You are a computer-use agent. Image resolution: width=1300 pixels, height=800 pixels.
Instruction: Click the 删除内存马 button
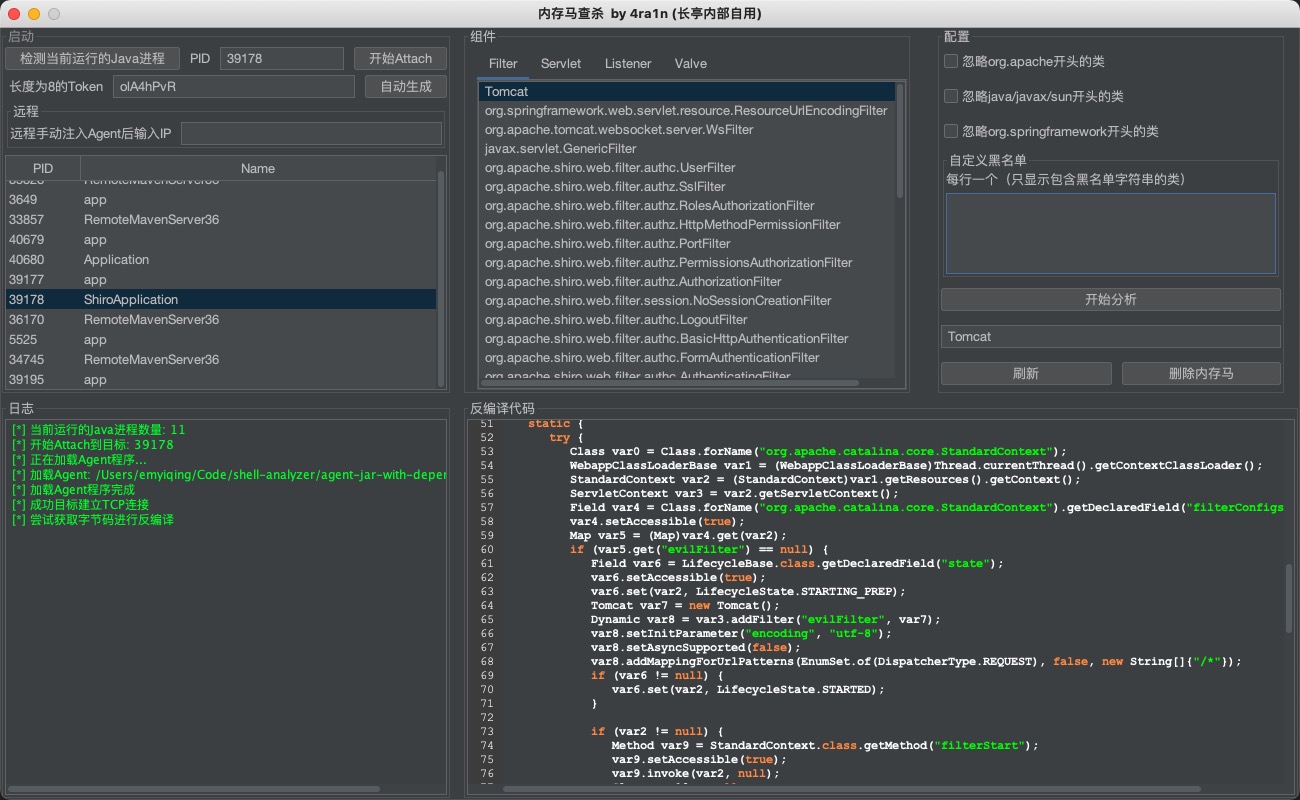click(x=1201, y=373)
